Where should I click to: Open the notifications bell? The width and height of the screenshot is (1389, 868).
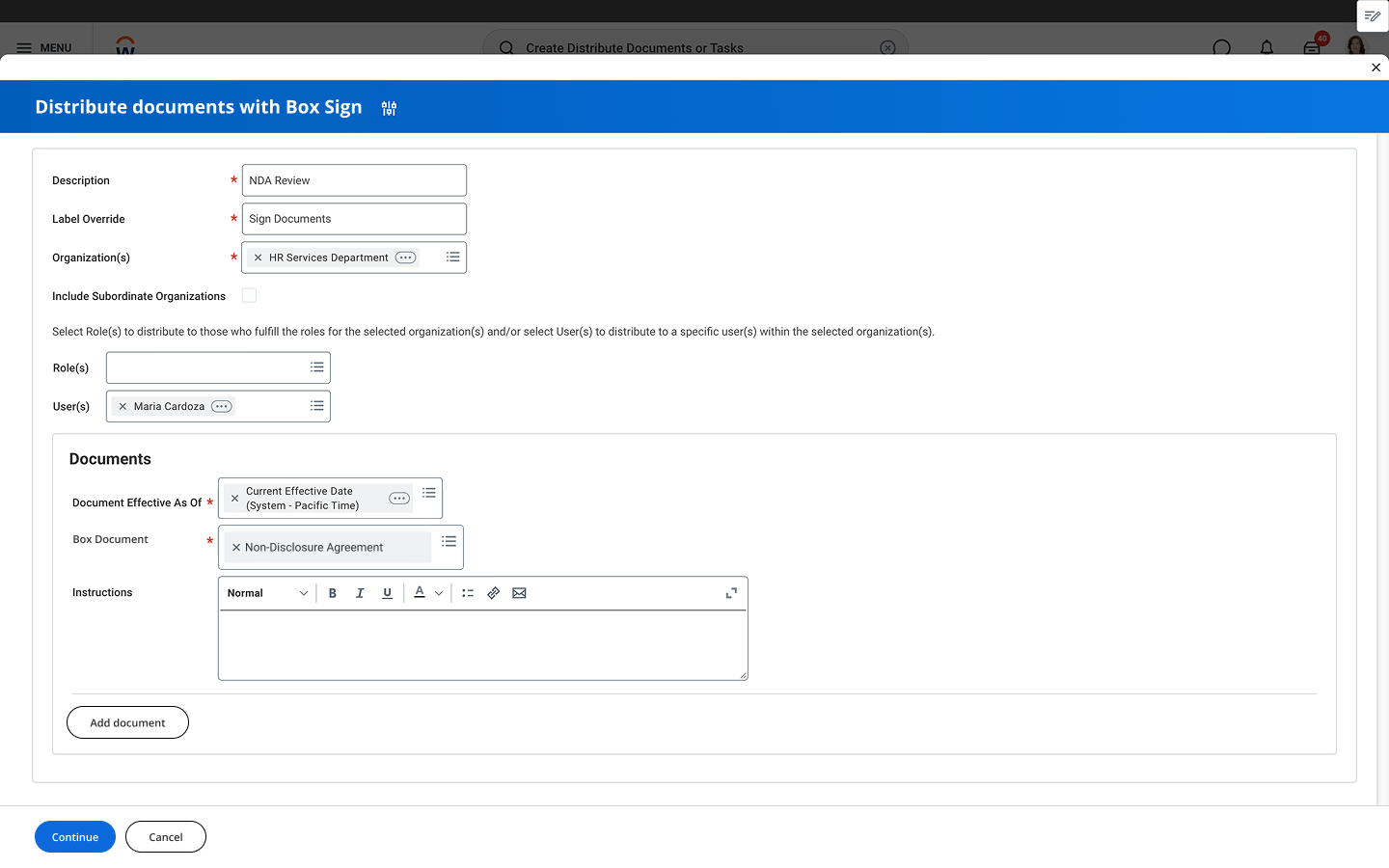[x=1266, y=47]
